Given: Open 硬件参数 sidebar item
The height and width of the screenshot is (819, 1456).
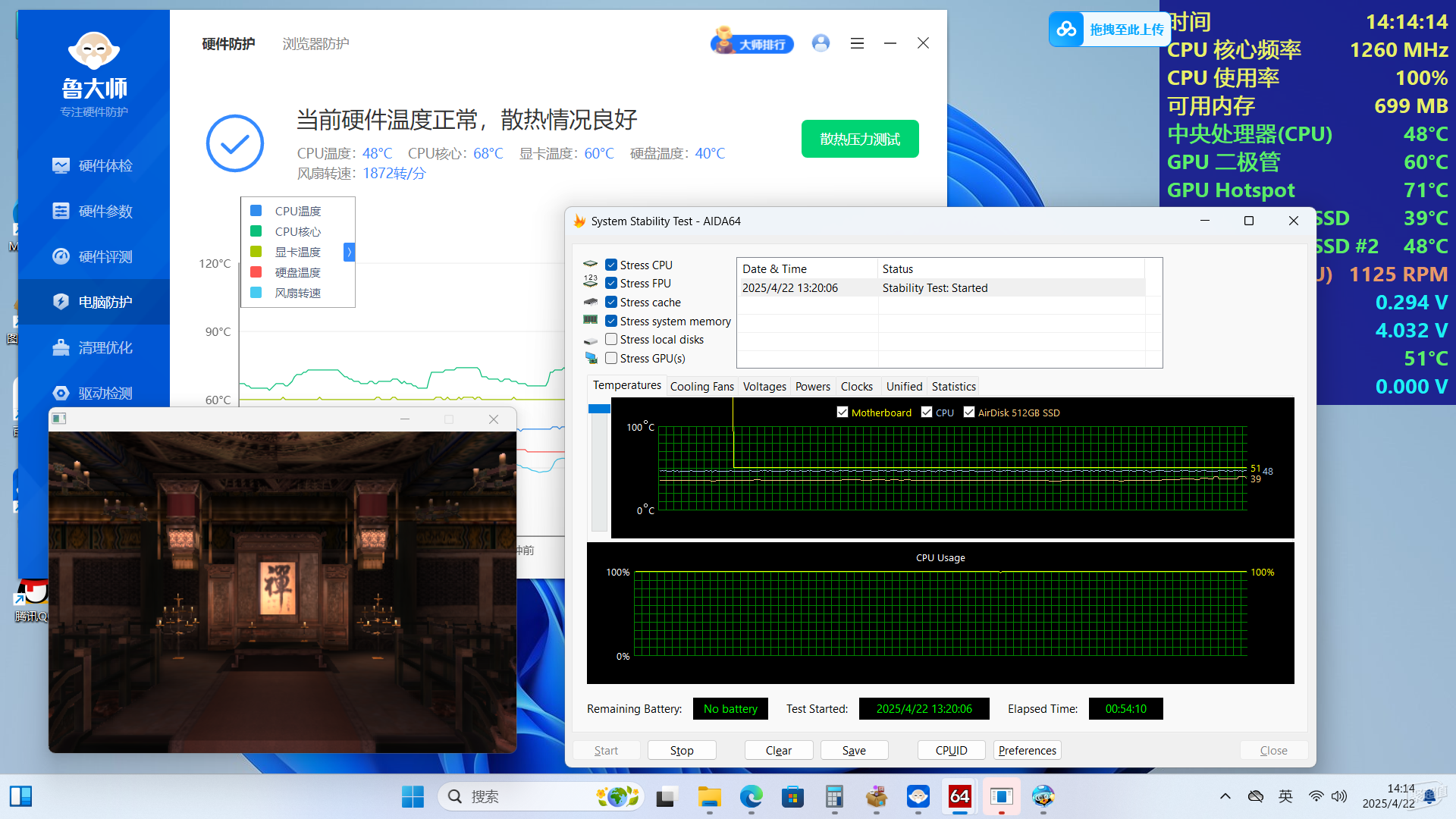Looking at the screenshot, I should (93, 211).
